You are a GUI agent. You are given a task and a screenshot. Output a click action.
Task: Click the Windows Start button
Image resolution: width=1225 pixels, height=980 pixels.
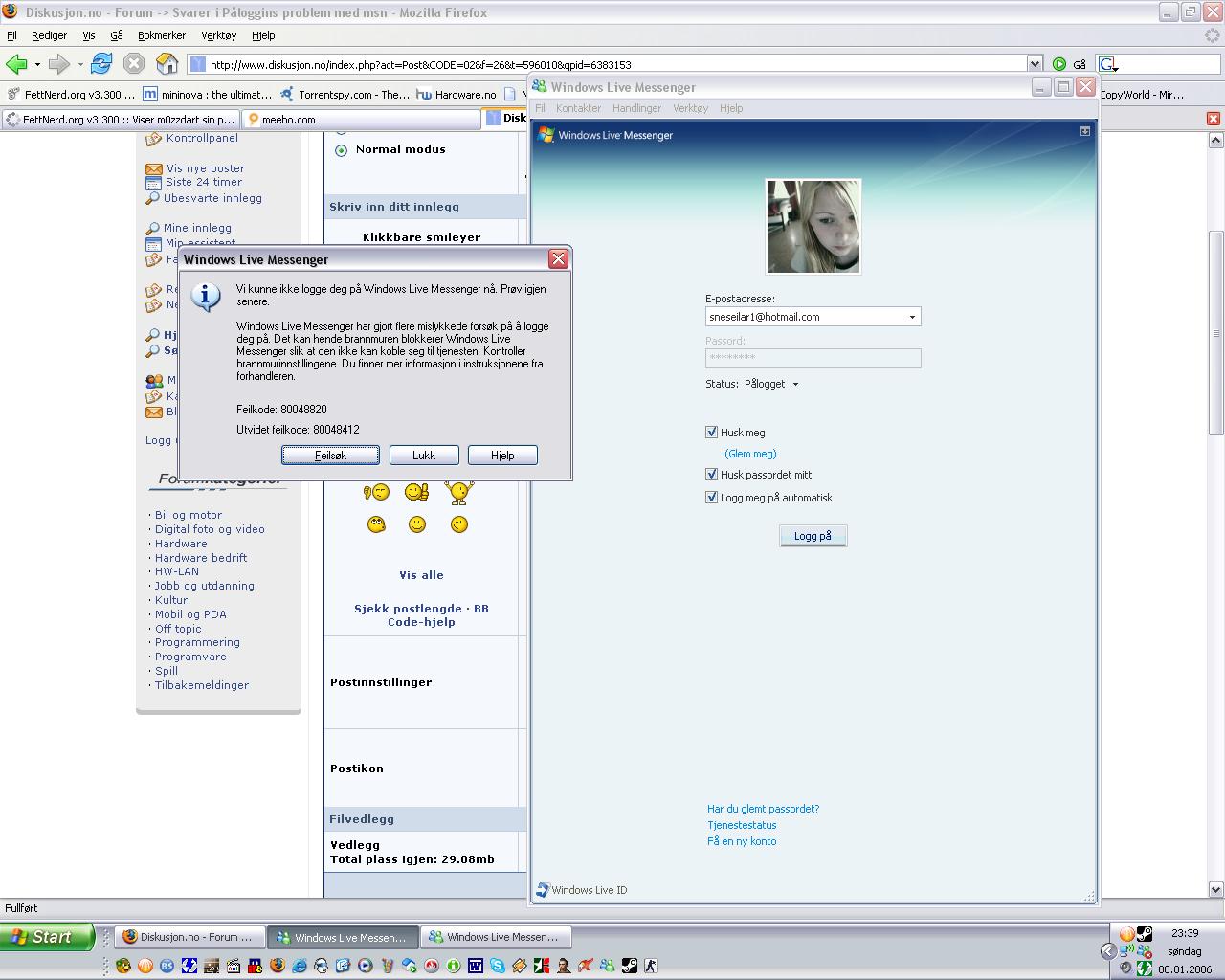[47, 937]
